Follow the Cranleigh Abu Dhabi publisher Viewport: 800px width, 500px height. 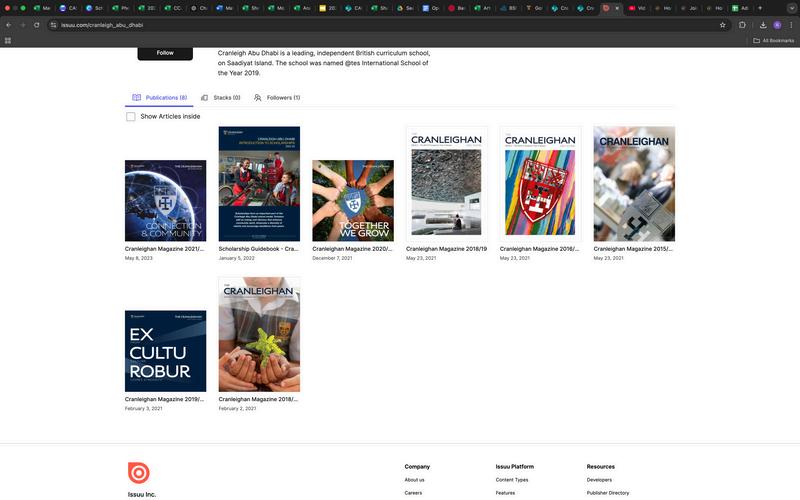(x=165, y=53)
